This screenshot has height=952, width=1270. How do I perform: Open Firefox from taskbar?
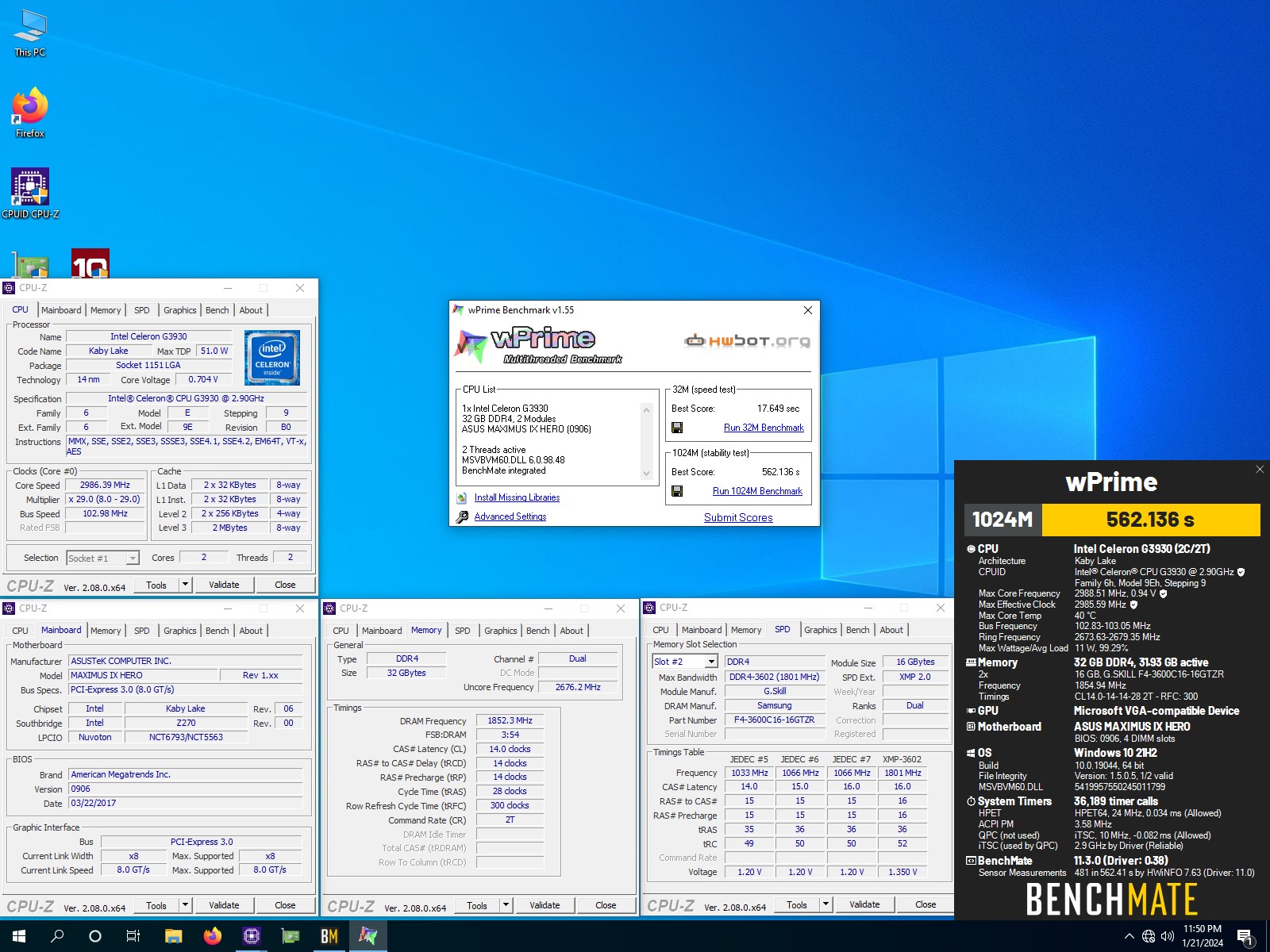pyautogui.click(x=212, y=936)
